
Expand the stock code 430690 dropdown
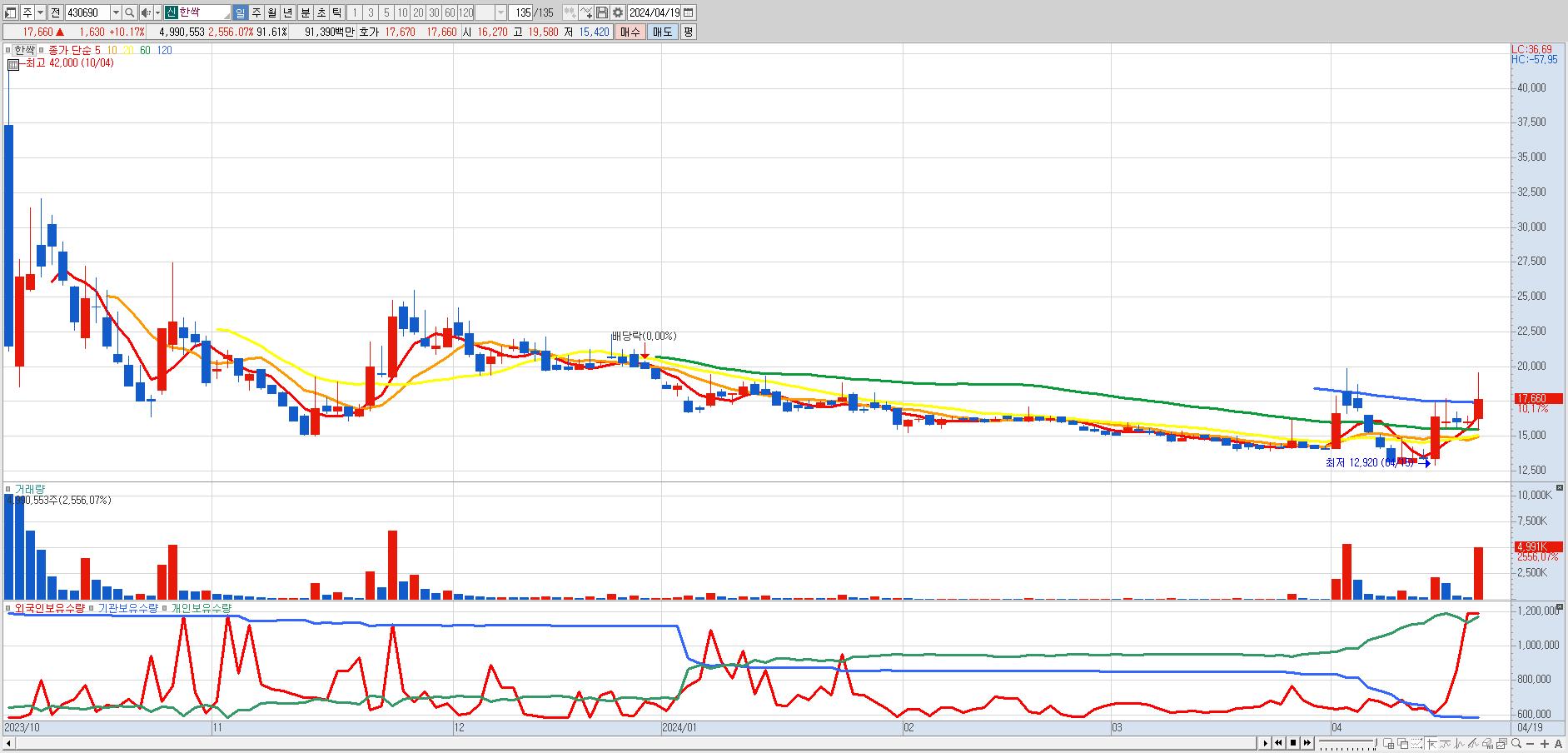coord(116,12)
